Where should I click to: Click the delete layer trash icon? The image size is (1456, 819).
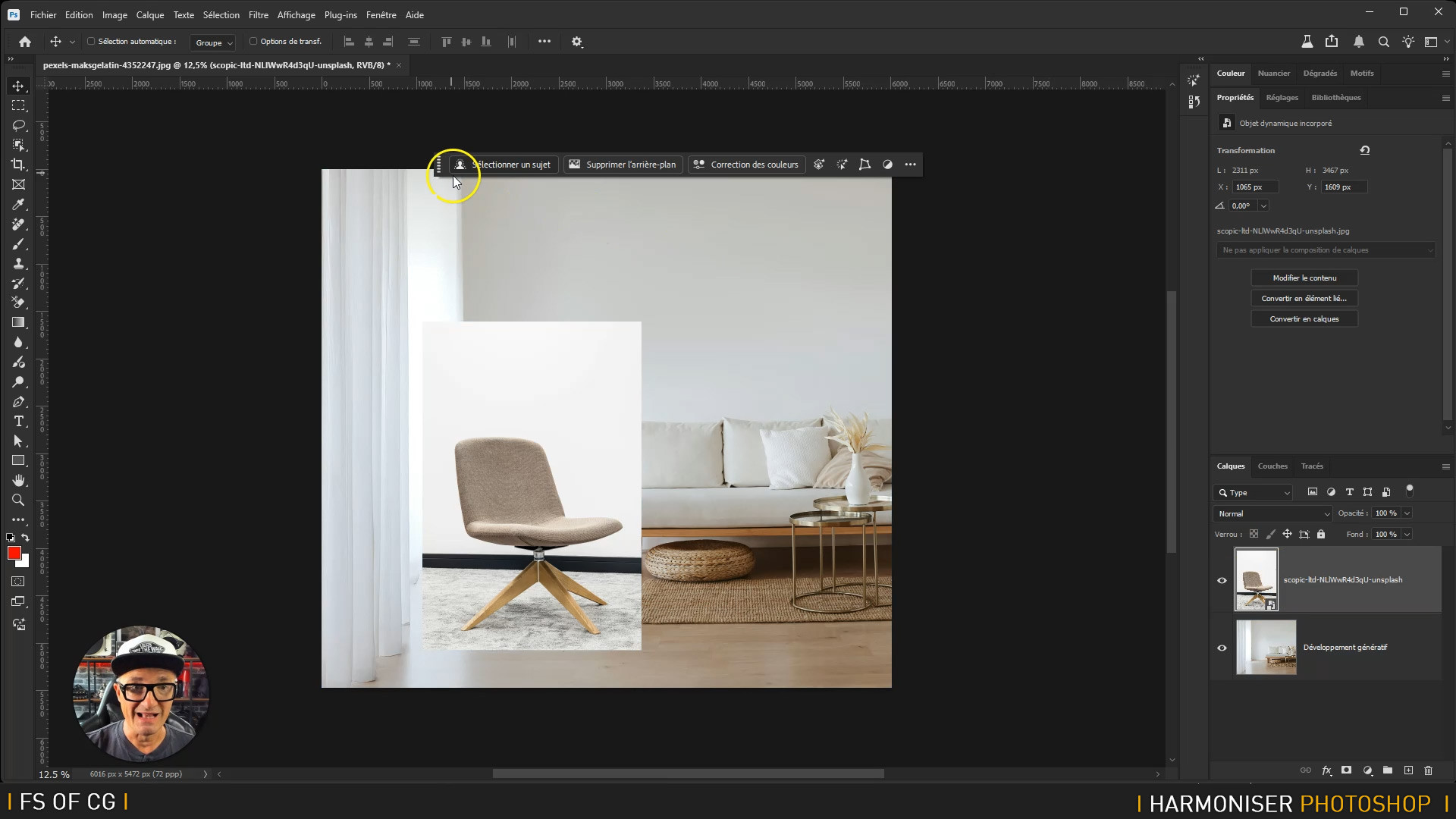point(1429,770)
